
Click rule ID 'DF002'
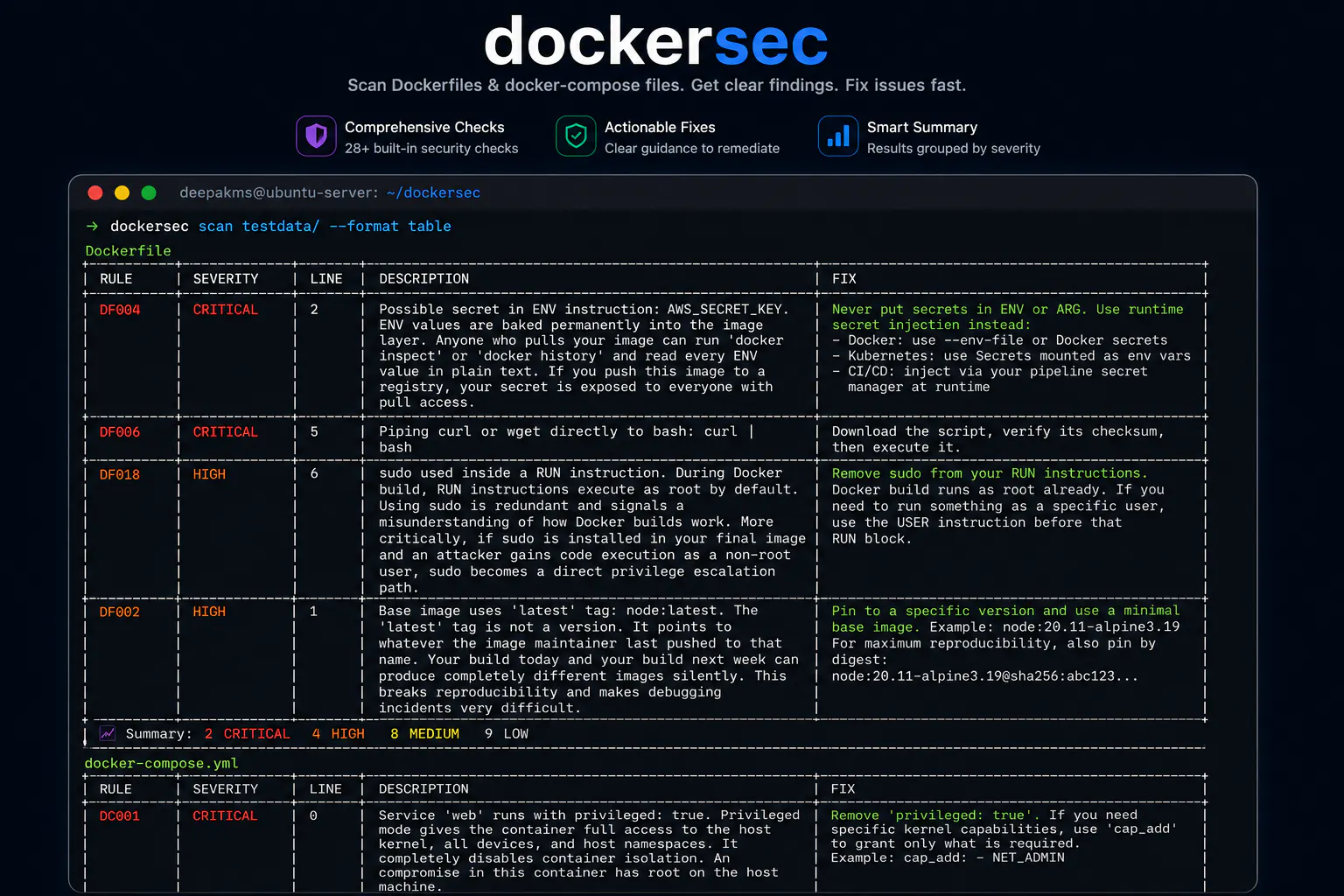pyautogui.click(x=120, y=612)
